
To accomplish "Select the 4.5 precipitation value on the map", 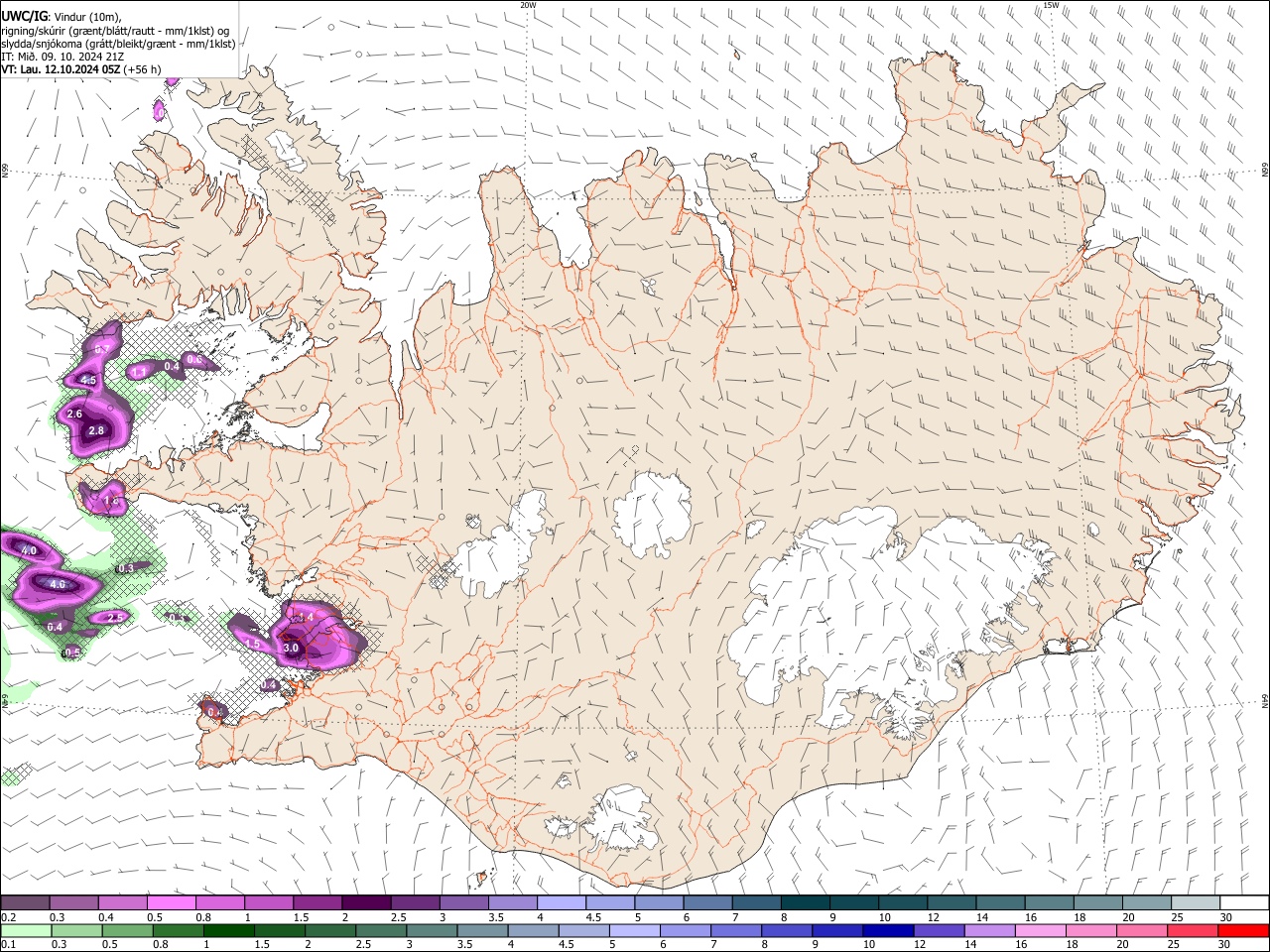I will click(x=87, y=380).
